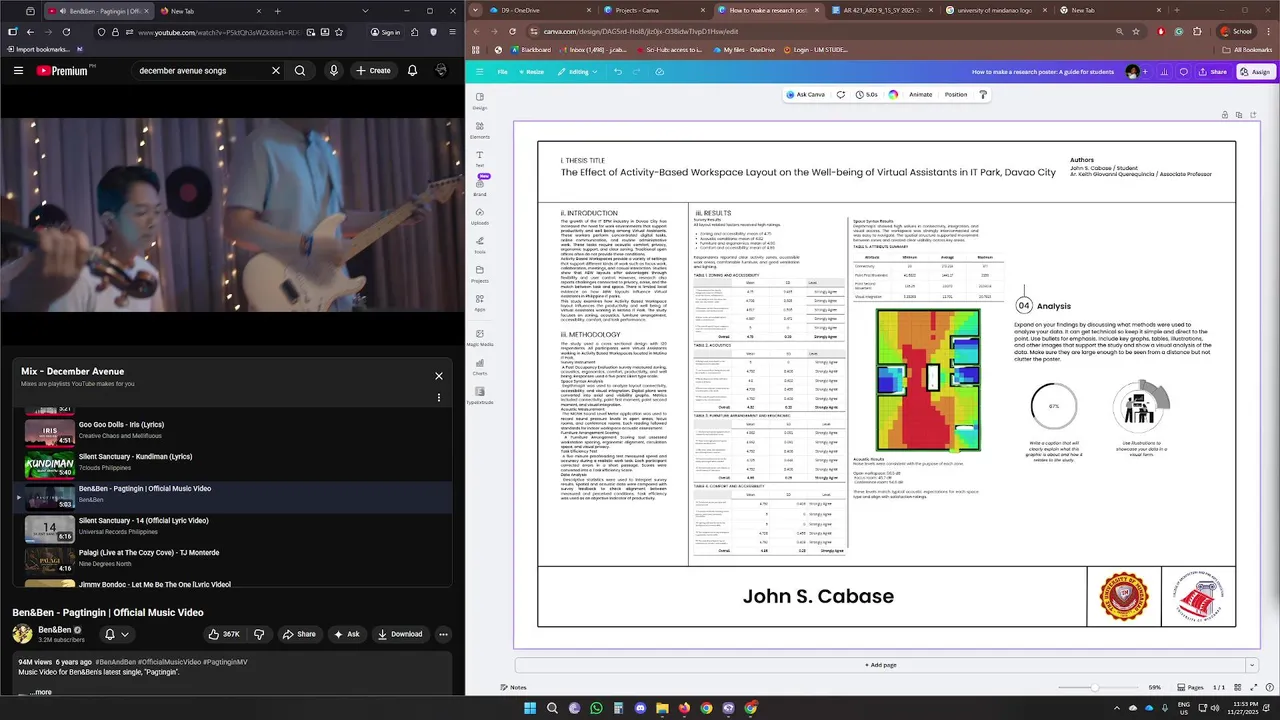This screenshot has width=1280, height=720.
Task: Open Notes at bottom of Canva
Action: click(513, 687)
